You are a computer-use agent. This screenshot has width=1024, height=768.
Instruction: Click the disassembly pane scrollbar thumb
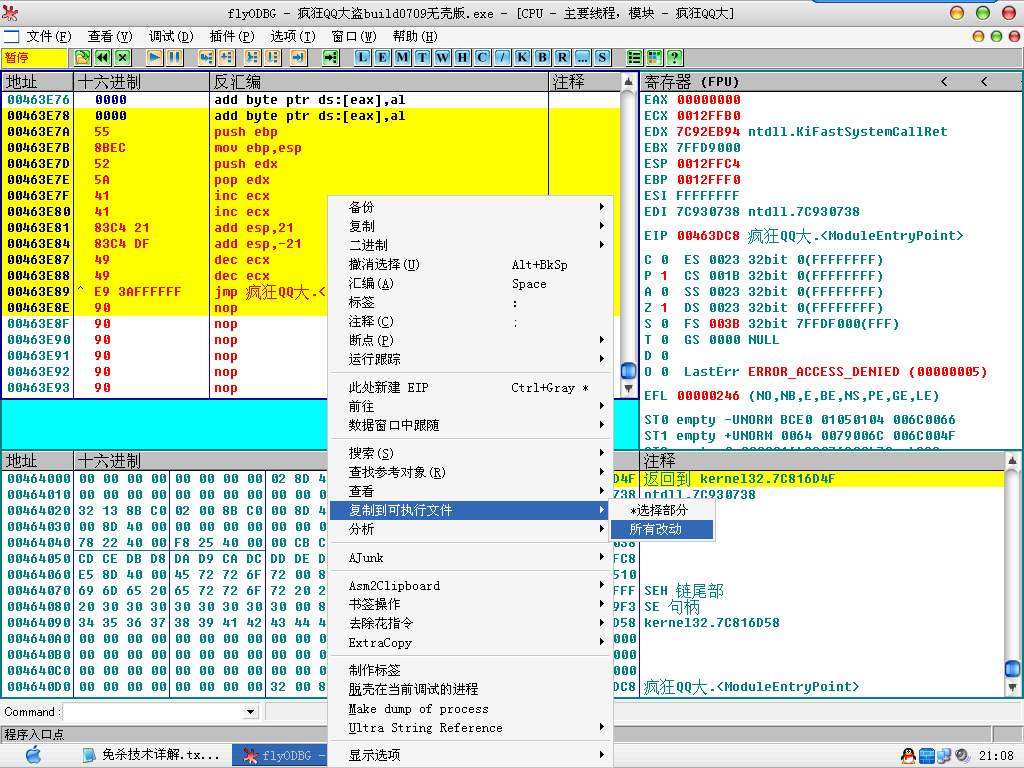628,371
